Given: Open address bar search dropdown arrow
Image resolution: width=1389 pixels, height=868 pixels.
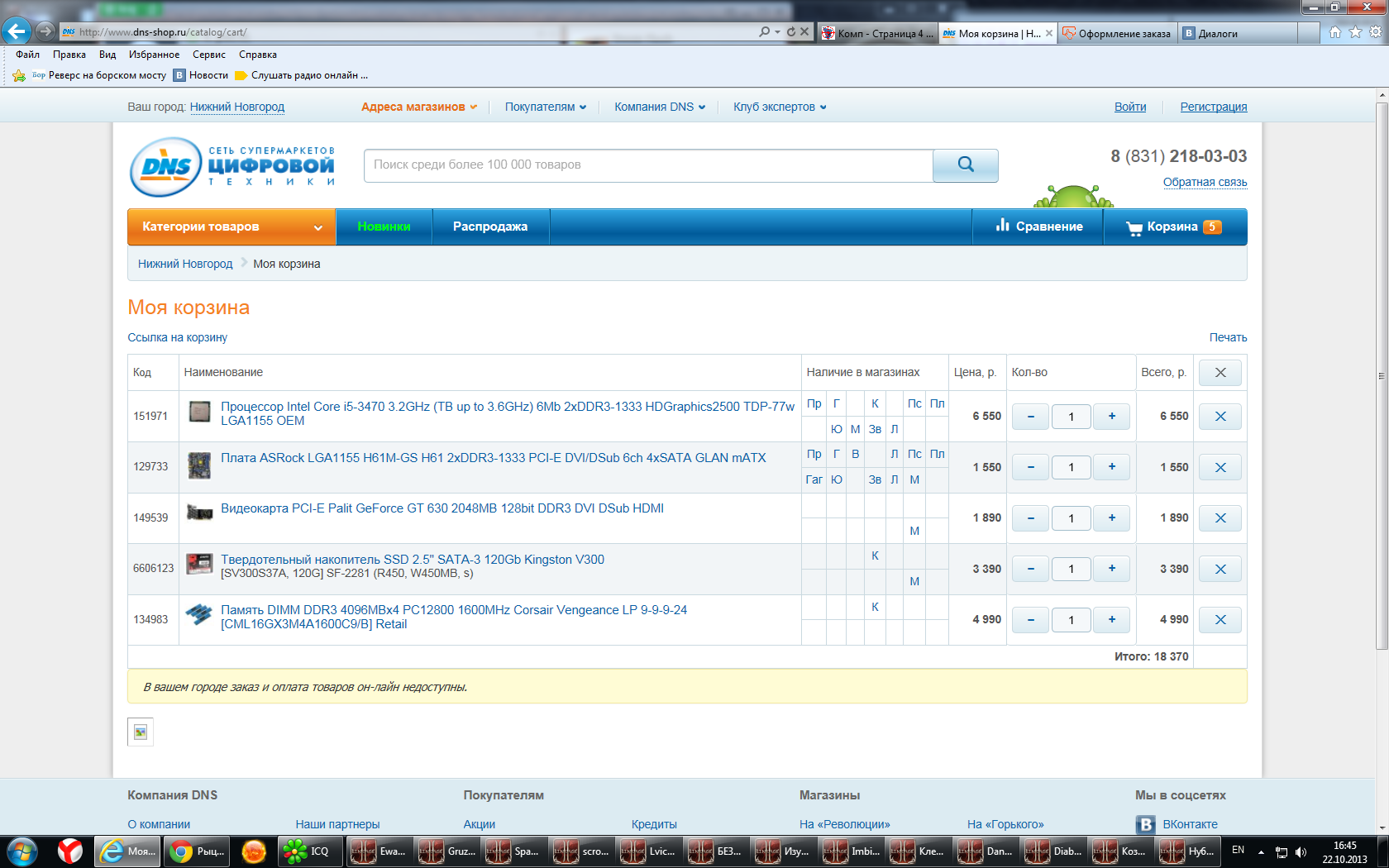Looking at the screenshot, I should click(777, 32).
